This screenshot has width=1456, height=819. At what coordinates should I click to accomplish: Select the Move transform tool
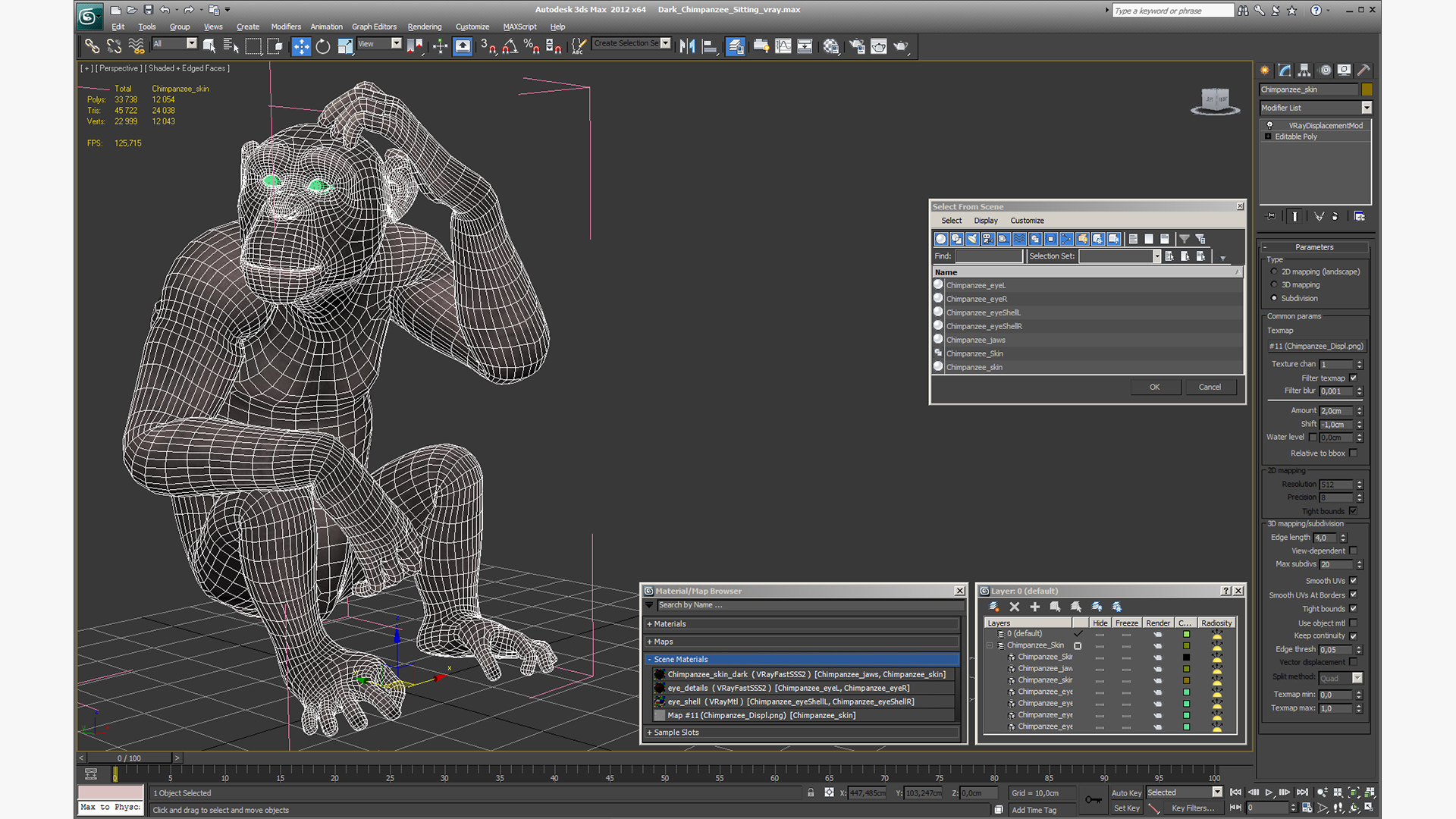[x=301, y=47]
